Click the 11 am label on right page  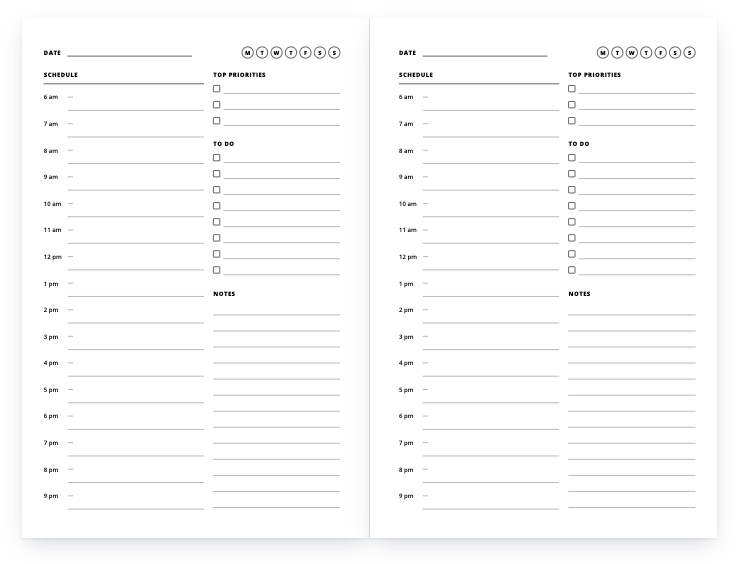(x=408, y=230)
